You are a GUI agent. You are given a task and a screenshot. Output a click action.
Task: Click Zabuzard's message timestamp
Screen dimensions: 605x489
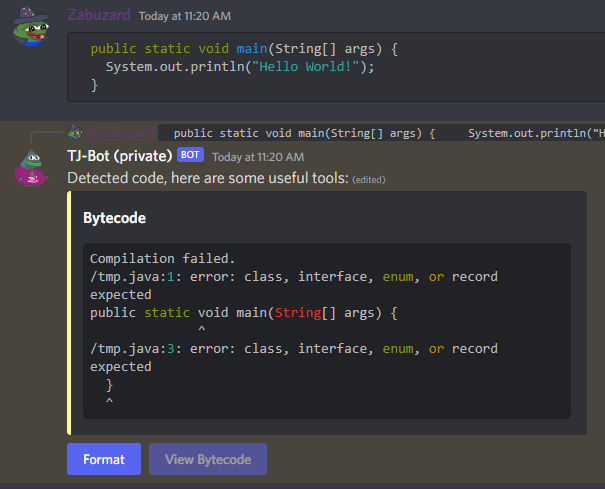coord(185,16)
